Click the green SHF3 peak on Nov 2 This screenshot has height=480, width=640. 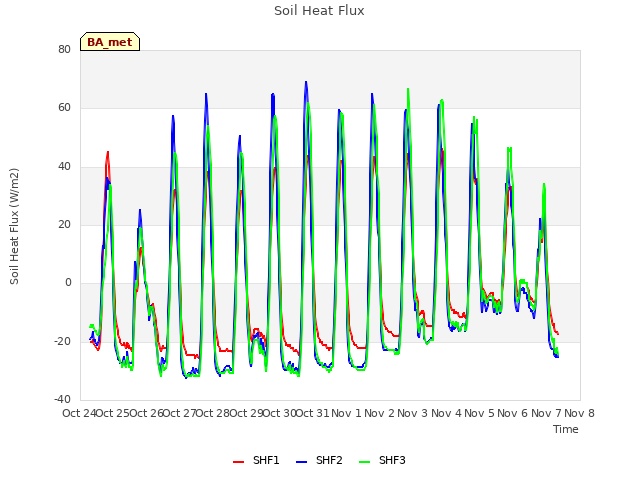(408, 89)
